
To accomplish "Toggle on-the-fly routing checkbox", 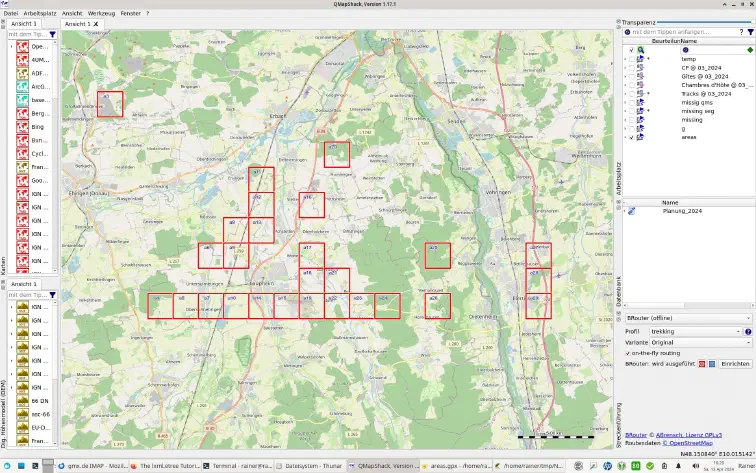I will point(628,353).
